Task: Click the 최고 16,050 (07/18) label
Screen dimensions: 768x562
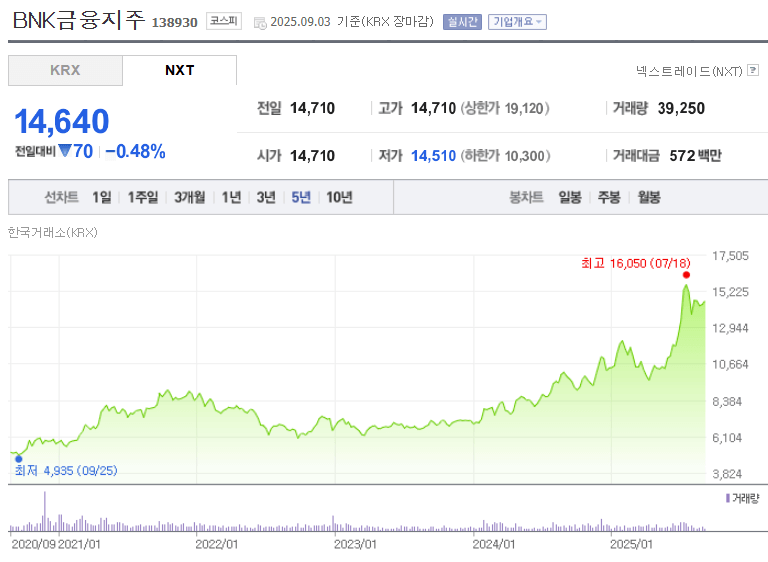Action: click(x=636, y=264)
